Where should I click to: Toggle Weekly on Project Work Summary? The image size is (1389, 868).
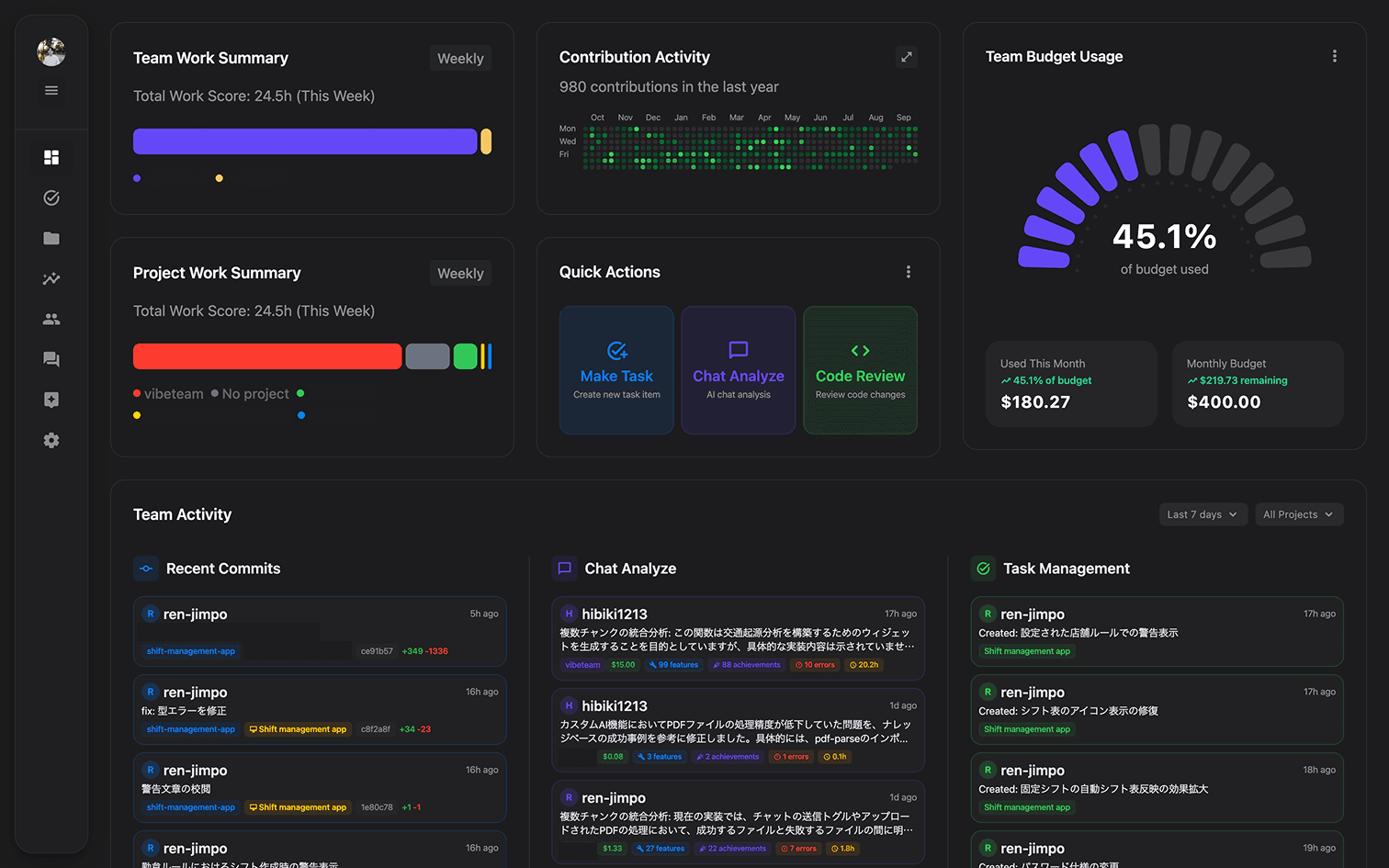460,273
